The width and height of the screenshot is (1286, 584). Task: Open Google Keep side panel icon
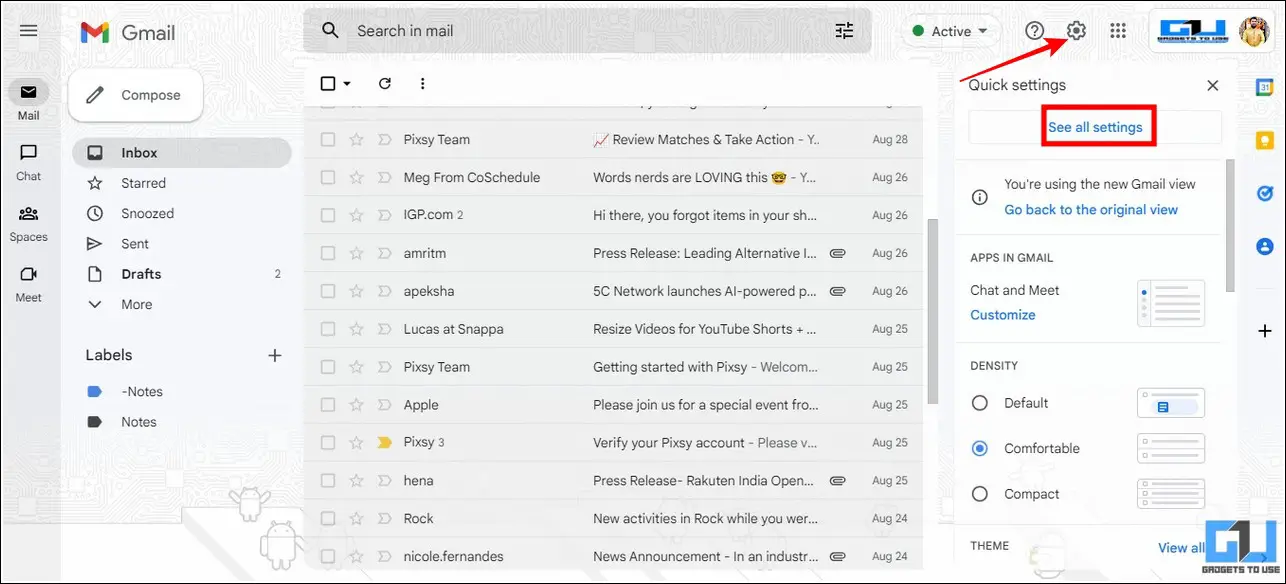click(1264, 140)
